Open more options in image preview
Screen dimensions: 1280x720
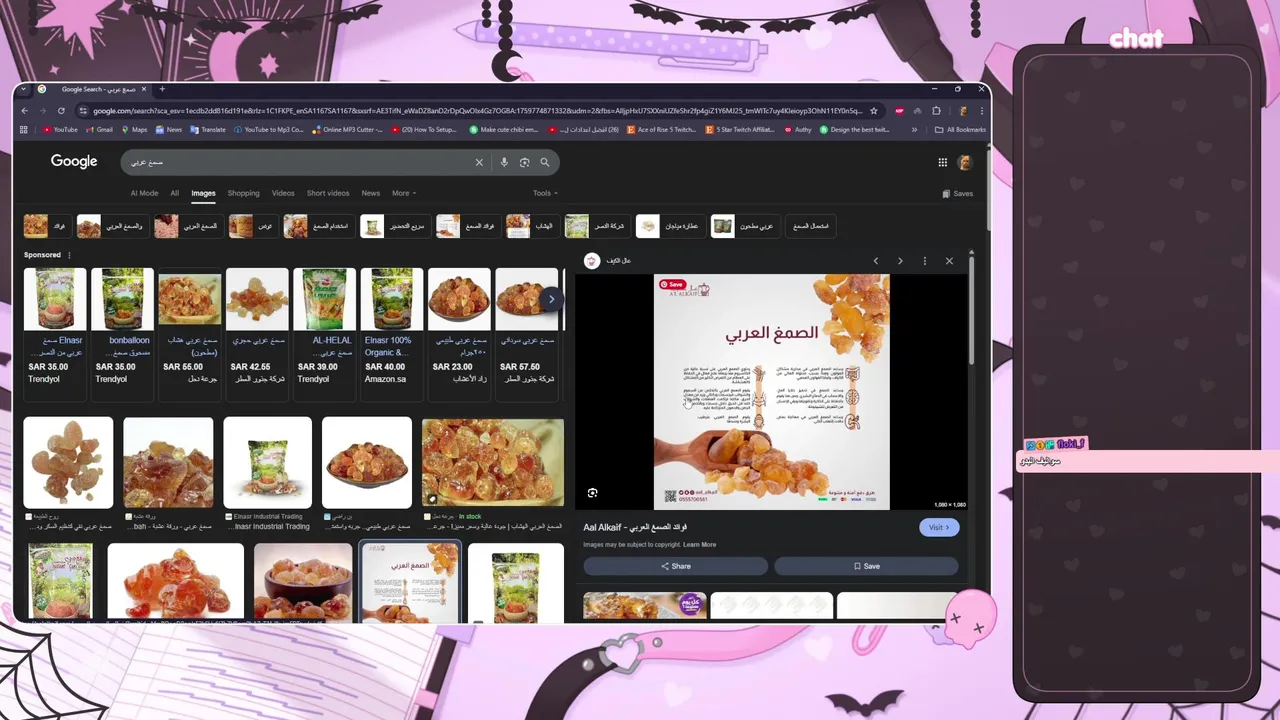[924, 261]
